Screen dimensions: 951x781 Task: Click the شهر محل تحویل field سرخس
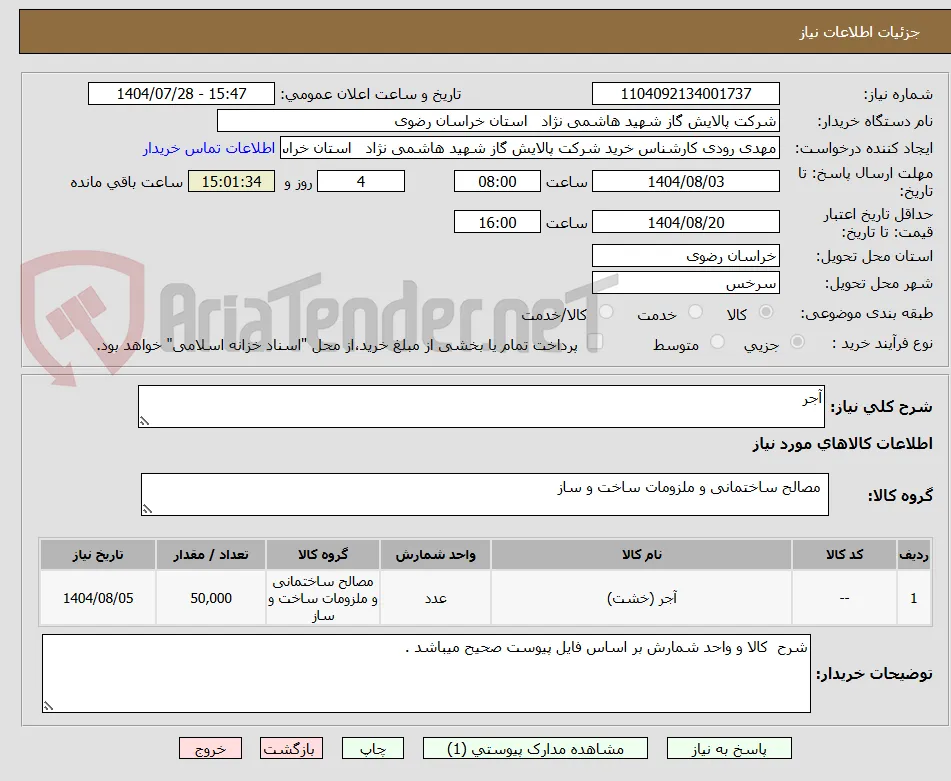pos(685,283)
